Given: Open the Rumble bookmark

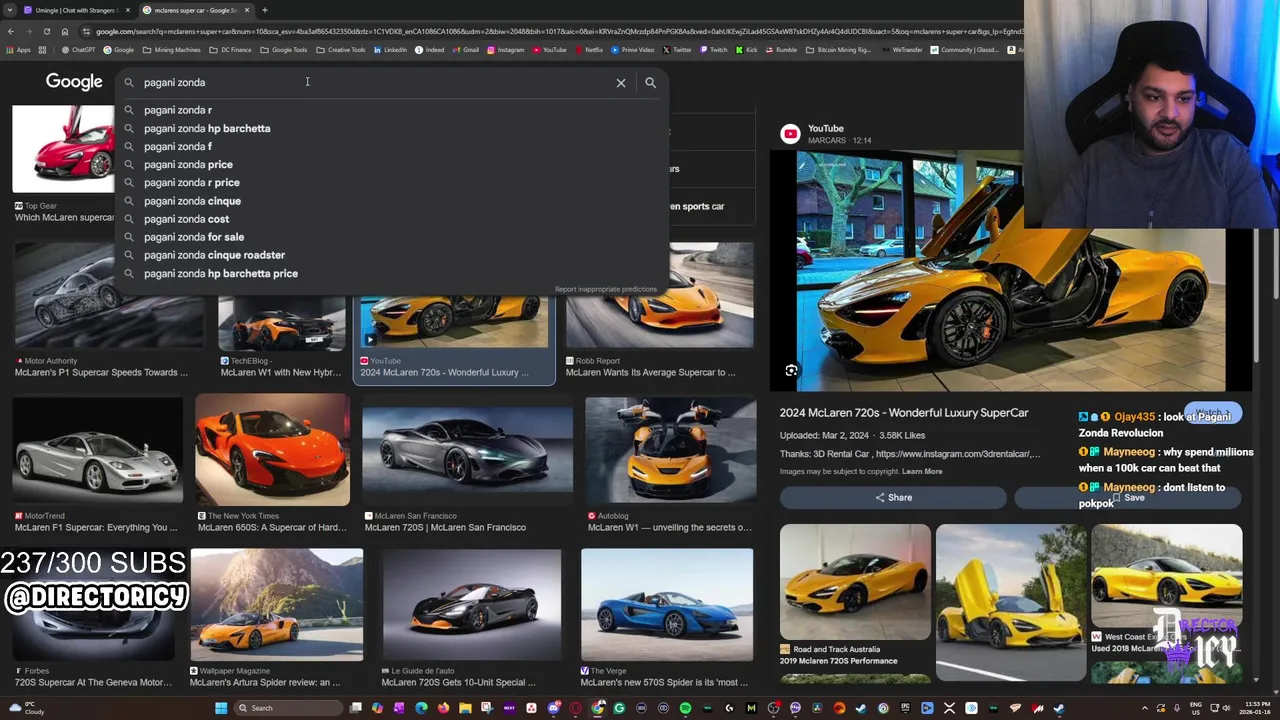Looking at the screenshot, I should point(782,50).
